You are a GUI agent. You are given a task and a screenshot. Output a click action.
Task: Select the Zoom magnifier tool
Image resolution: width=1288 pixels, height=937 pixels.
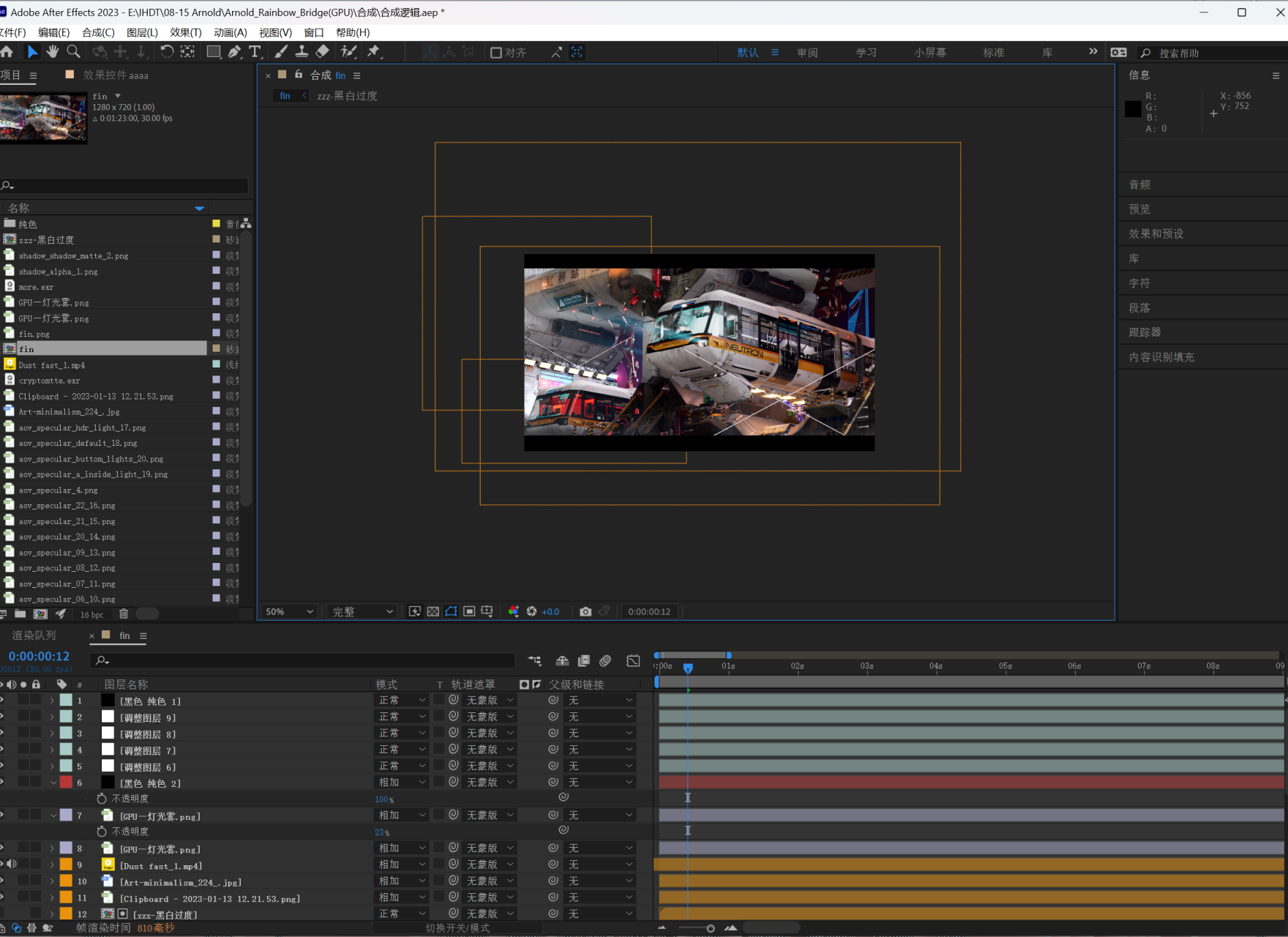73,52
